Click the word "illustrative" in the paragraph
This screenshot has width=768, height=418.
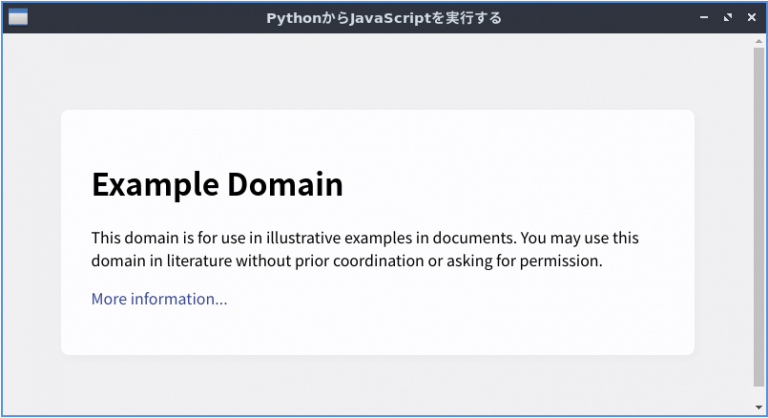(x=304, y=238)
